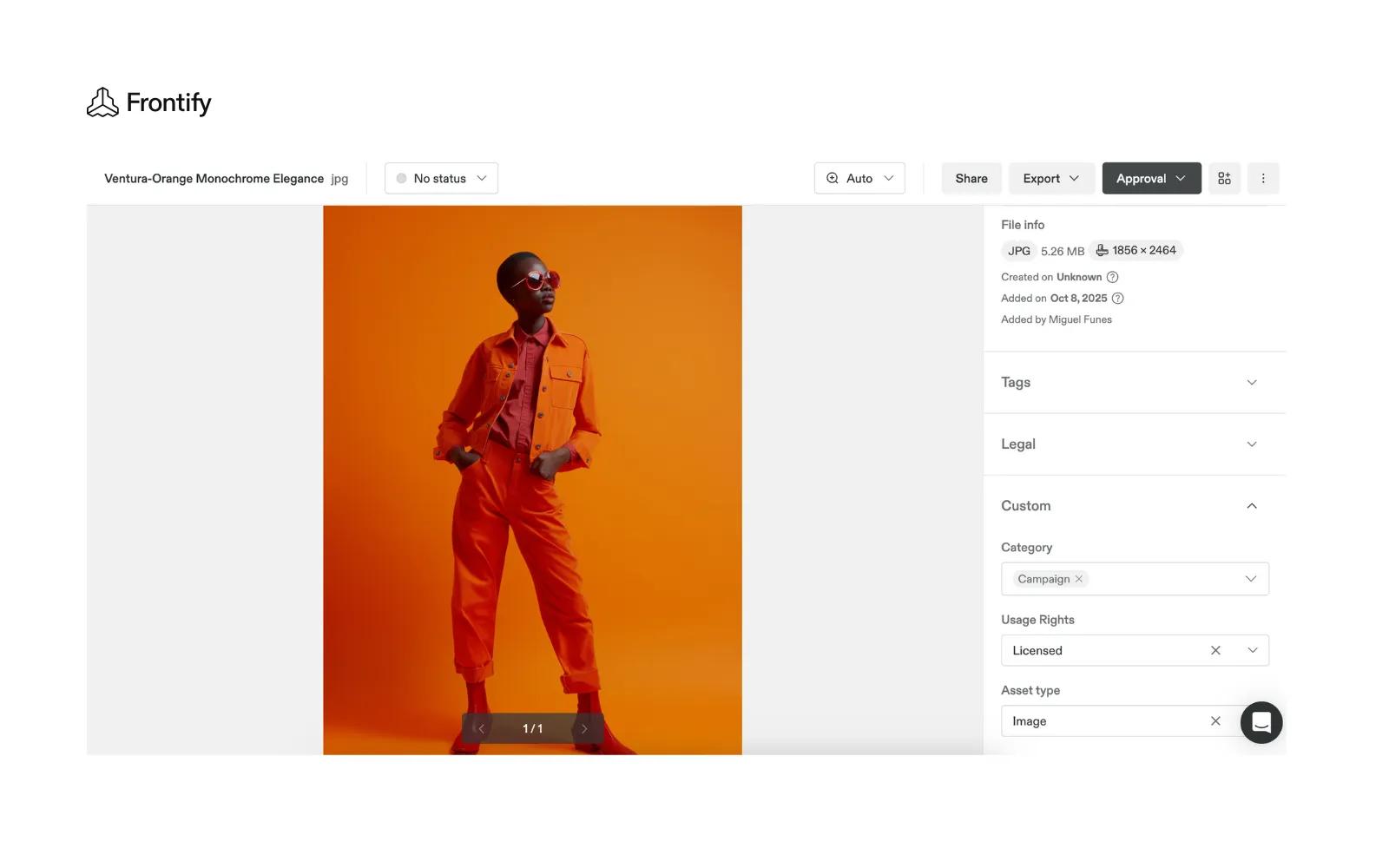Open the Approval button menu
This screenshot has height=868, width=1389.
tap(1150, 178)
